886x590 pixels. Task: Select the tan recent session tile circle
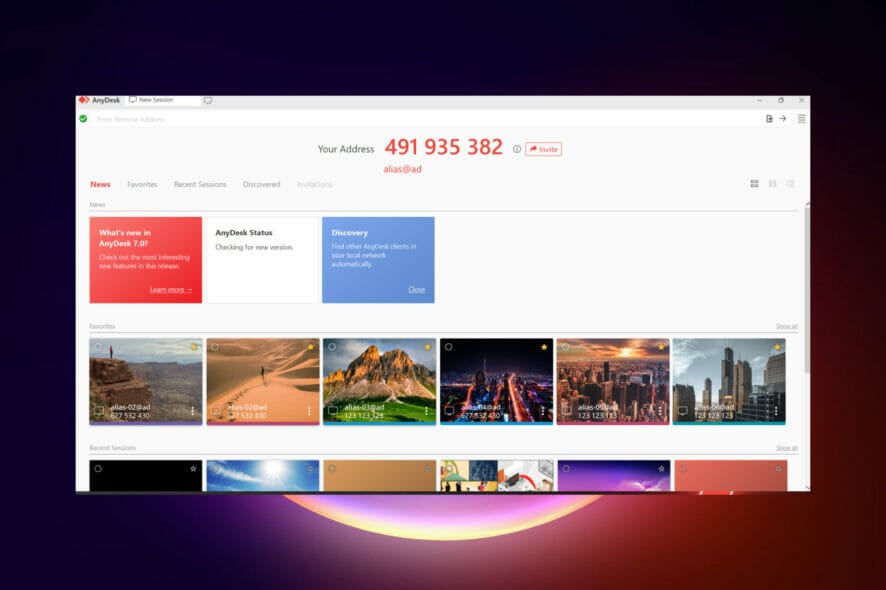[332, 468]
